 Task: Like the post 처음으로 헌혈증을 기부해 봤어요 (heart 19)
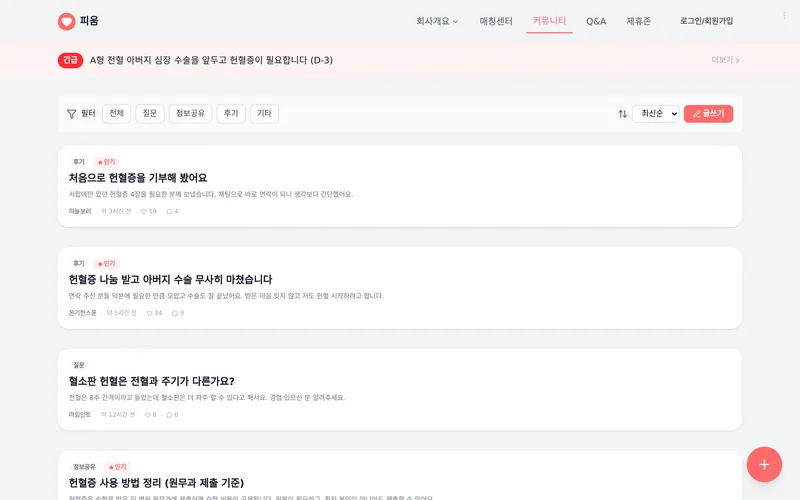(148, 211)
